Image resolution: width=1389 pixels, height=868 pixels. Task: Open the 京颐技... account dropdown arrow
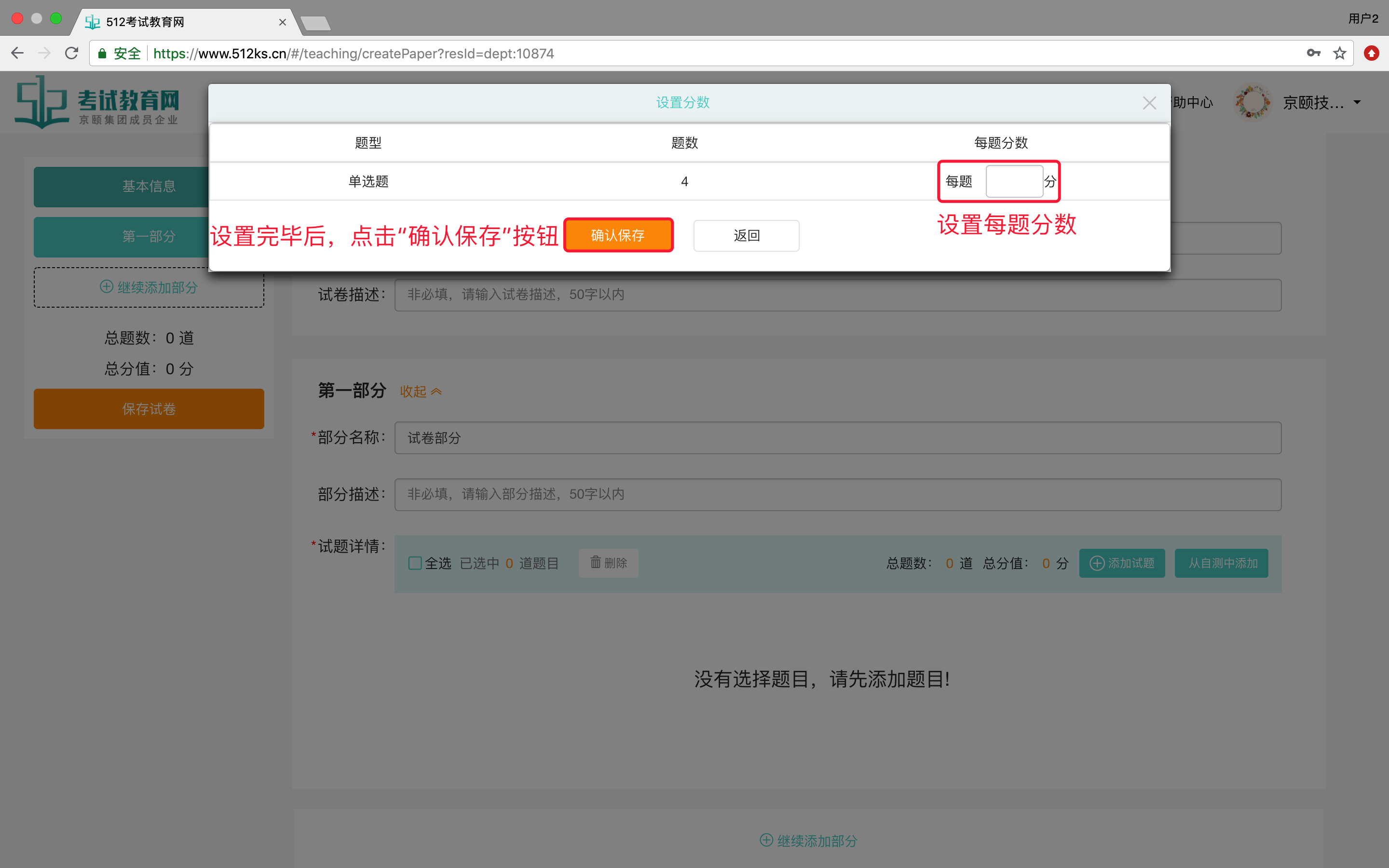coord(1358,102)
